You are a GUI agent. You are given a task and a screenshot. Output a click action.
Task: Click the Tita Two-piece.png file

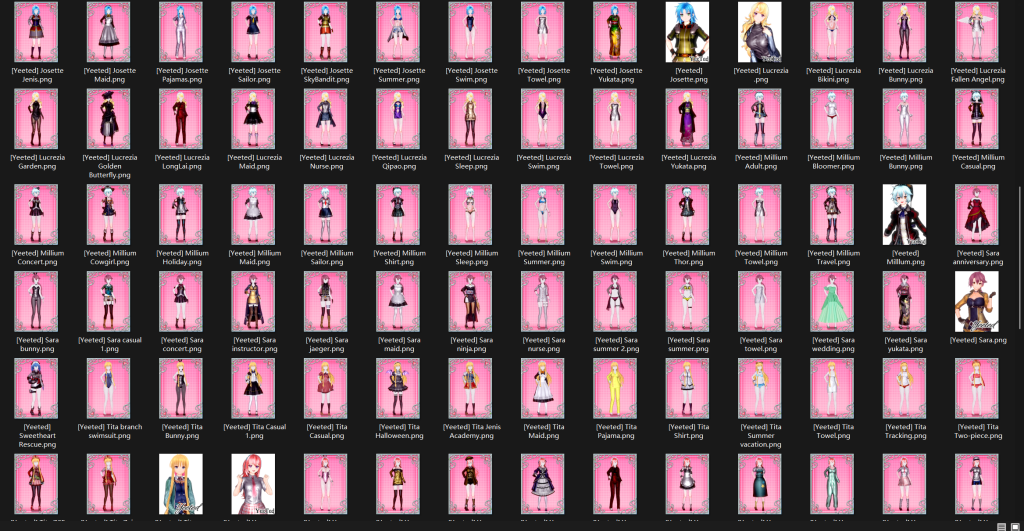click(977, 389)
